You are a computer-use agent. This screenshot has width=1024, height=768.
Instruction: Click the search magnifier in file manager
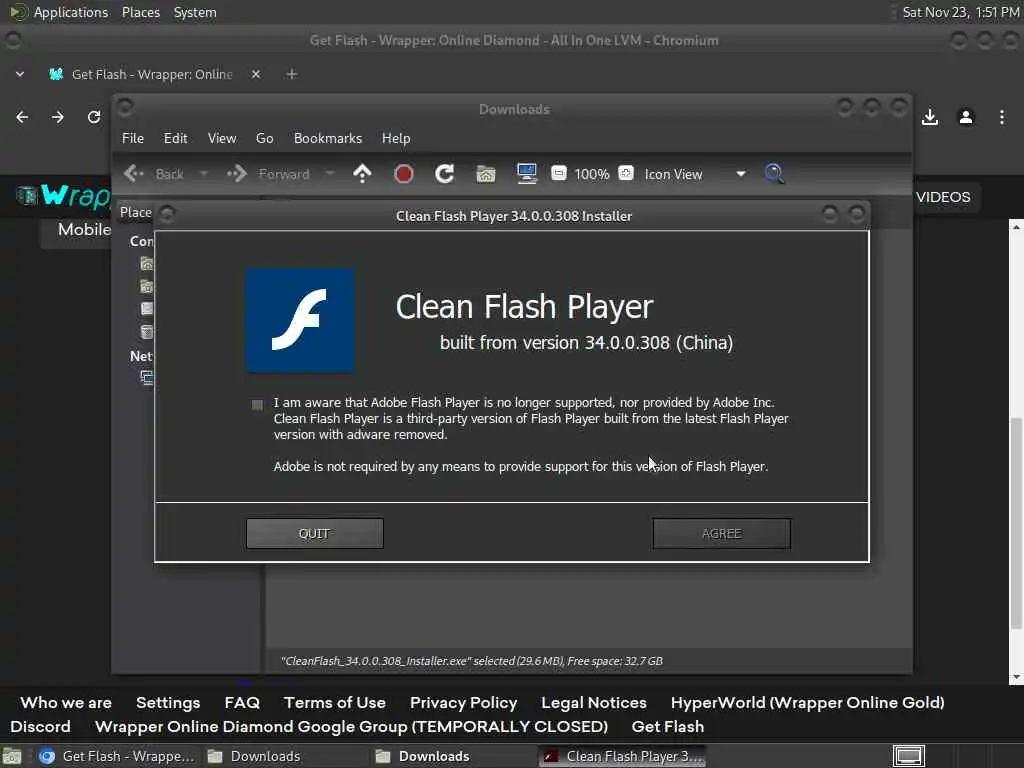775,174
